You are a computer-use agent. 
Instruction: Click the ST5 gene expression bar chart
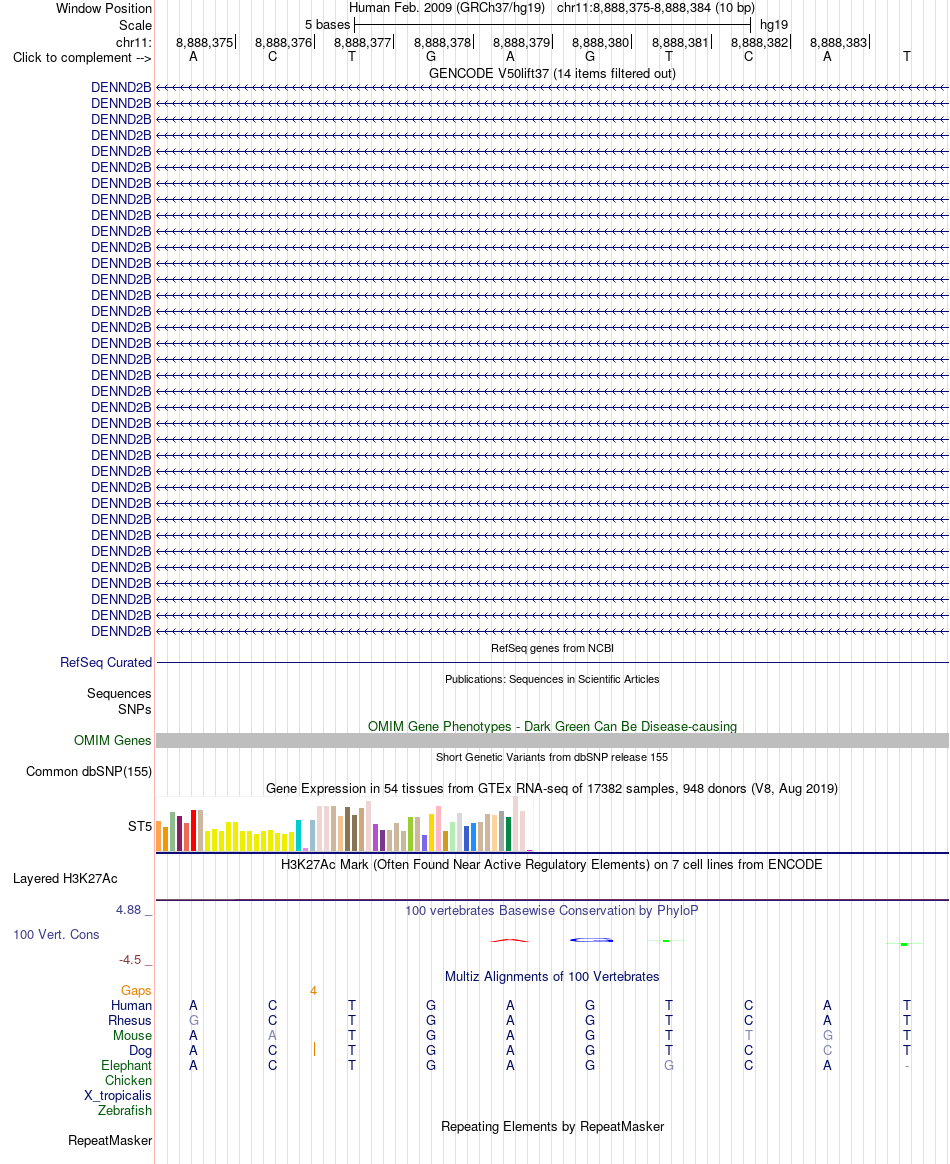[344, 824]
